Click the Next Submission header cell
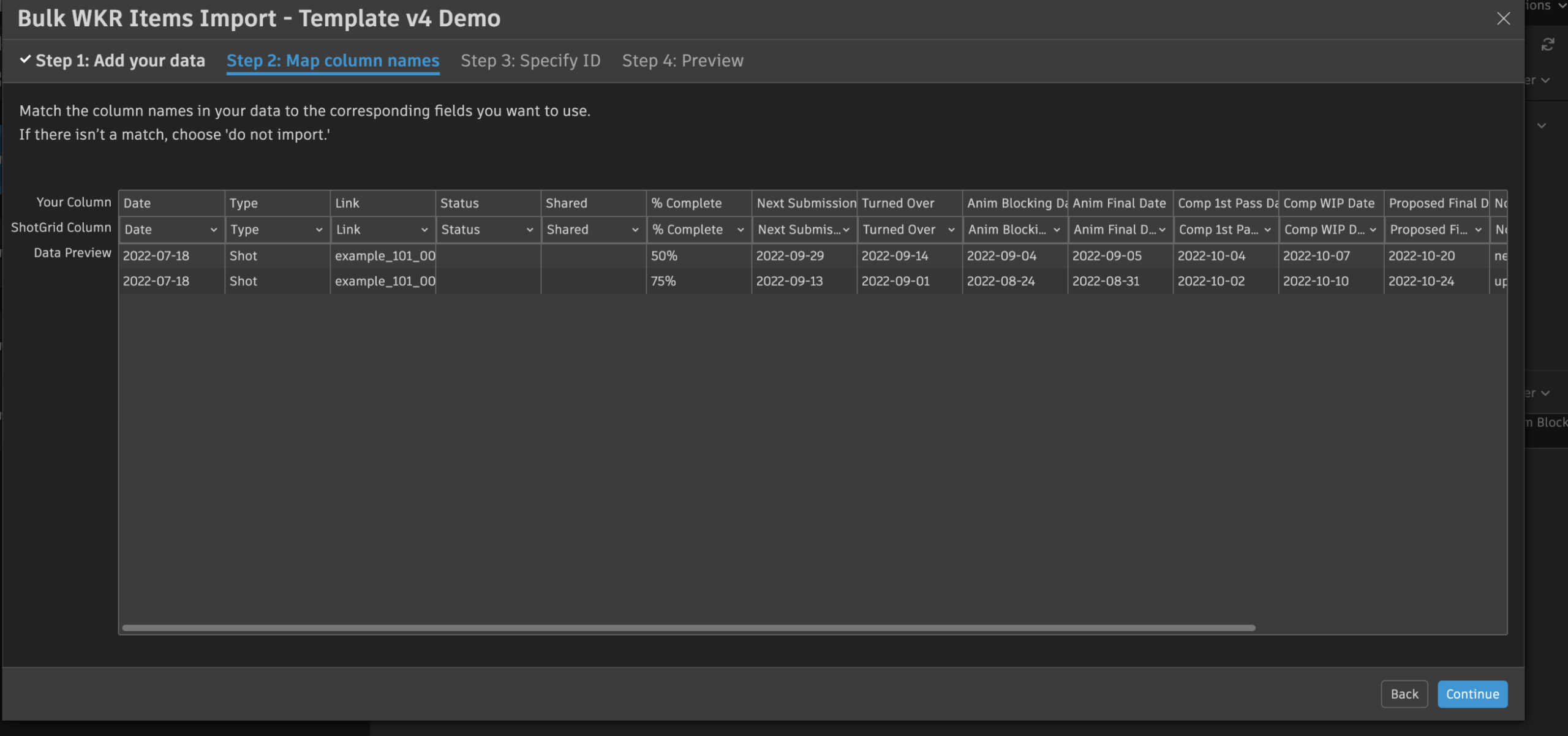1568x736 pixels. [x=804, y=203]
